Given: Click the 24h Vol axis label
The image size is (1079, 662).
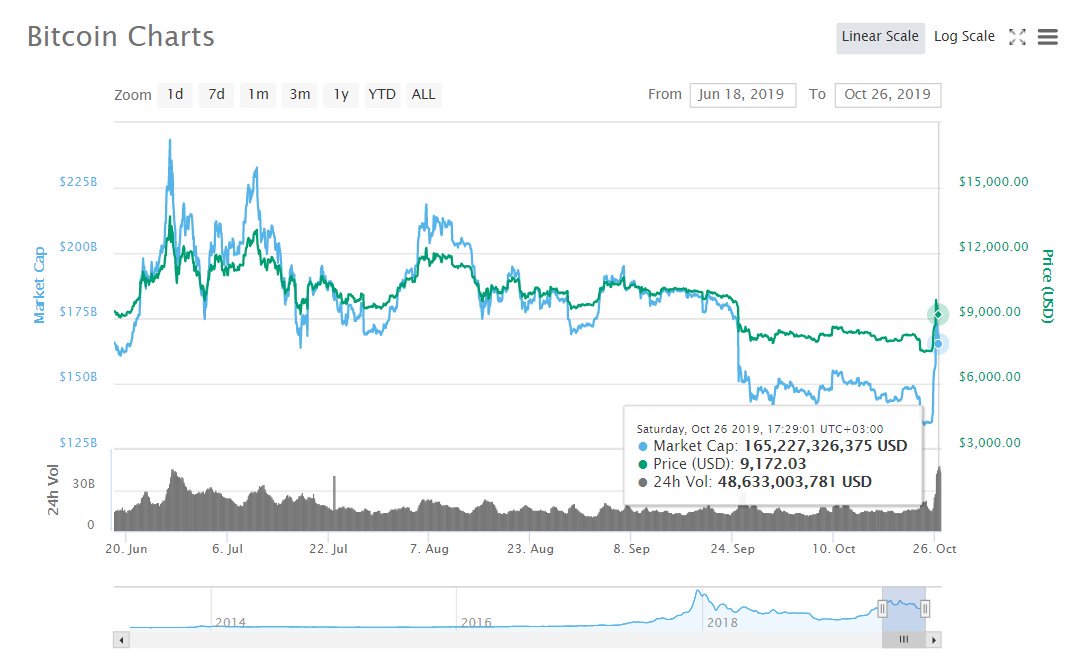Looking at the screenshot, I should click(53, 489).
